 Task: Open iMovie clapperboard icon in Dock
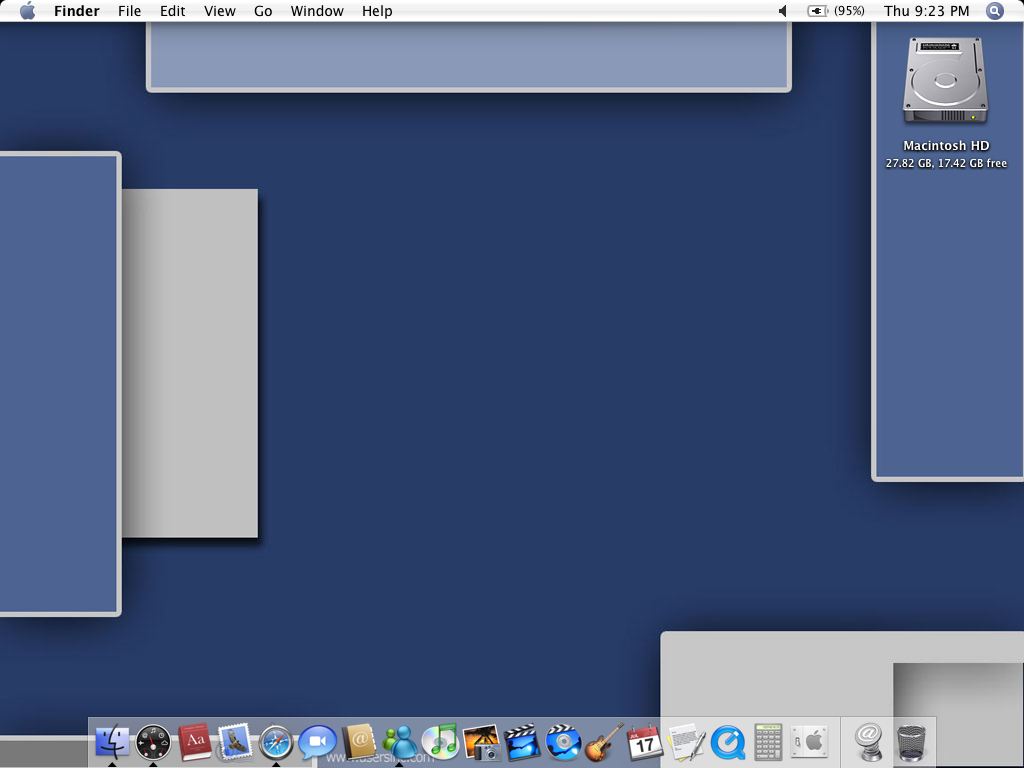tap(522, 742)
